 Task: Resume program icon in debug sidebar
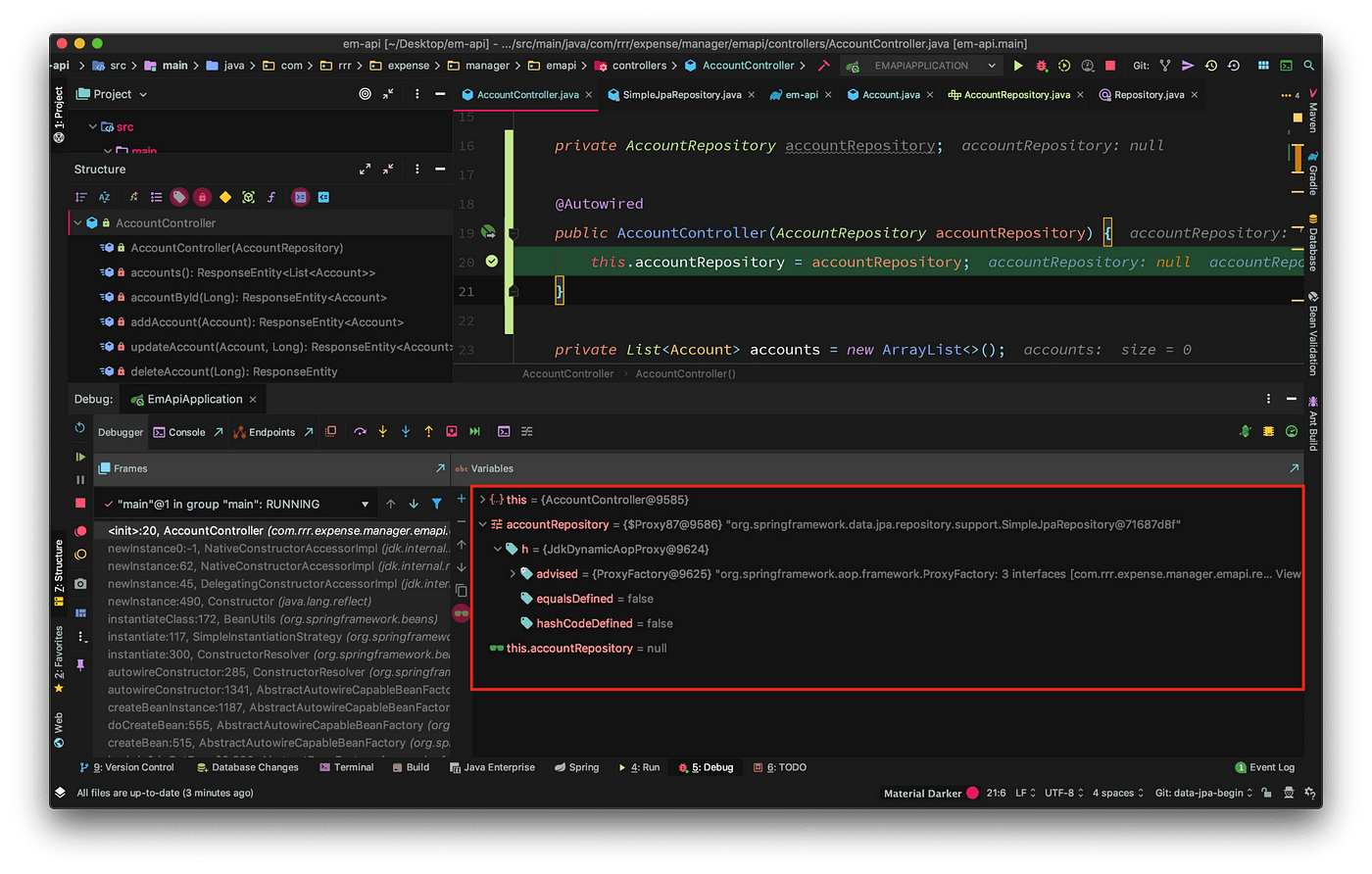point(80,457)
